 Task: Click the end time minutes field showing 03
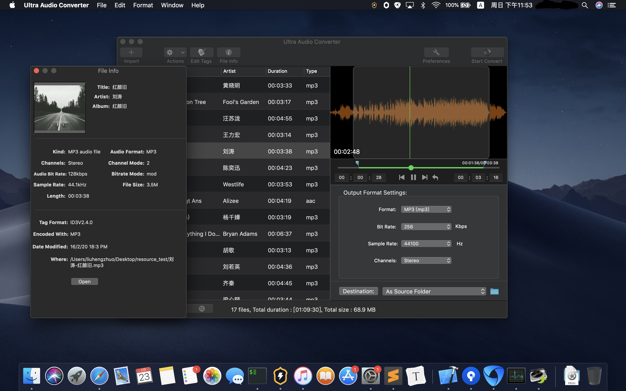pos(478,177)
